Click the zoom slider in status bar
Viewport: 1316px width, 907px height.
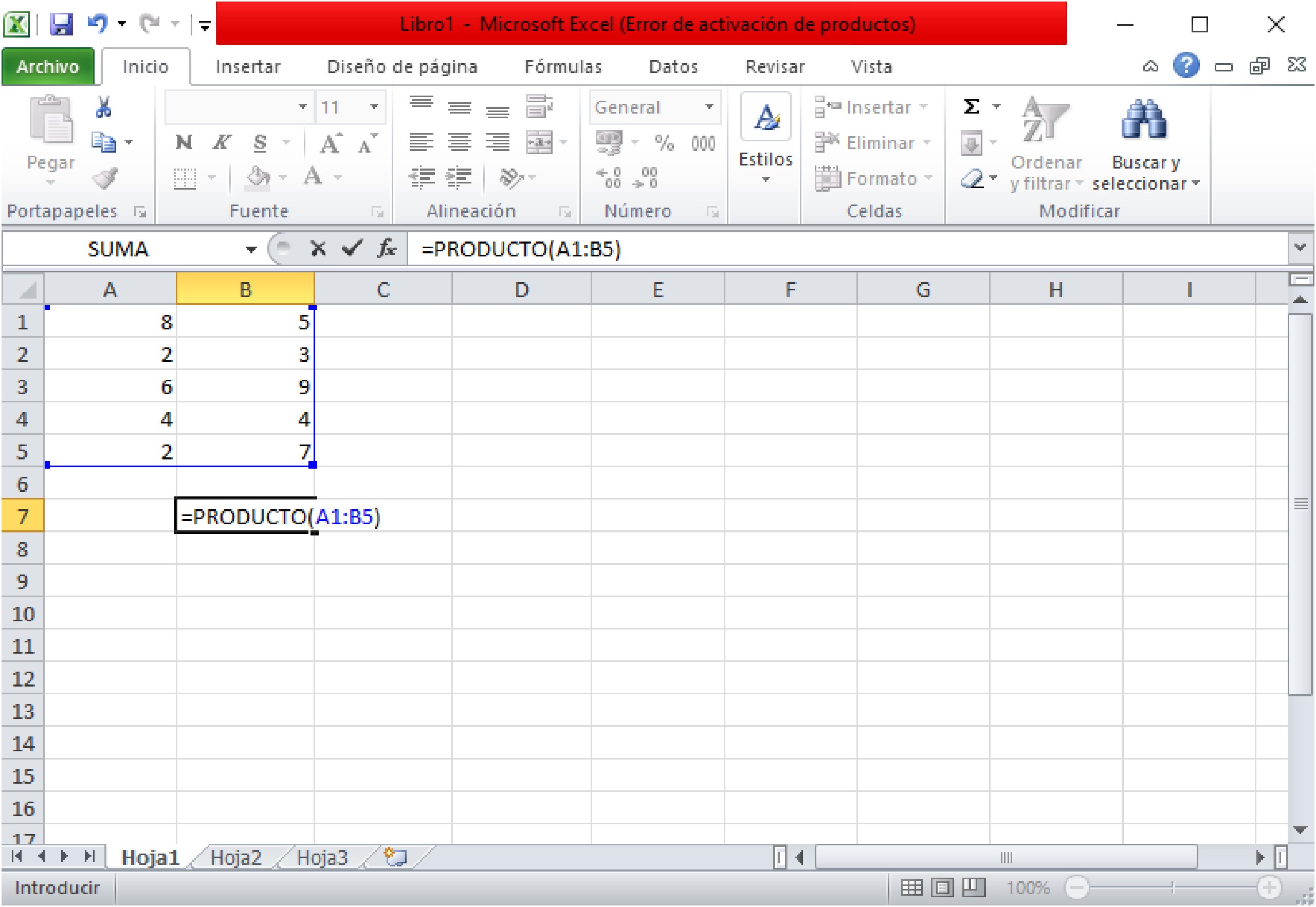coord(1171,885)
